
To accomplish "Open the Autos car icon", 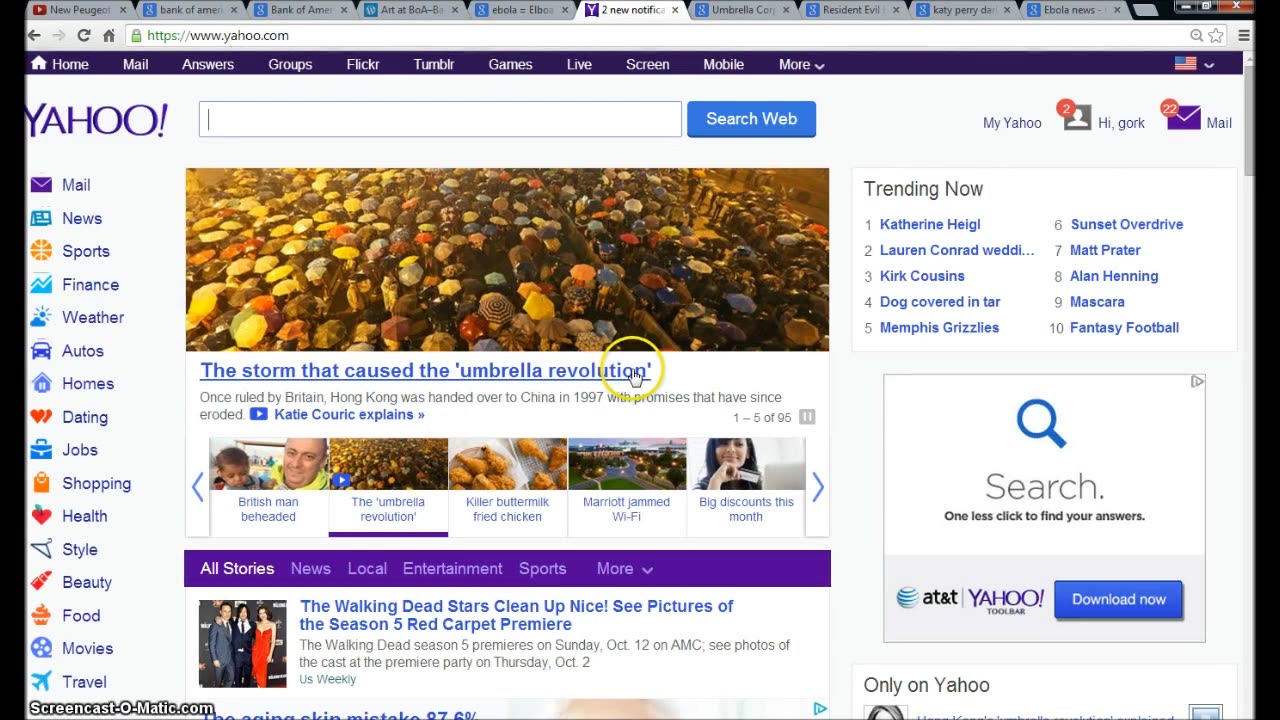I will pos(41,351).
